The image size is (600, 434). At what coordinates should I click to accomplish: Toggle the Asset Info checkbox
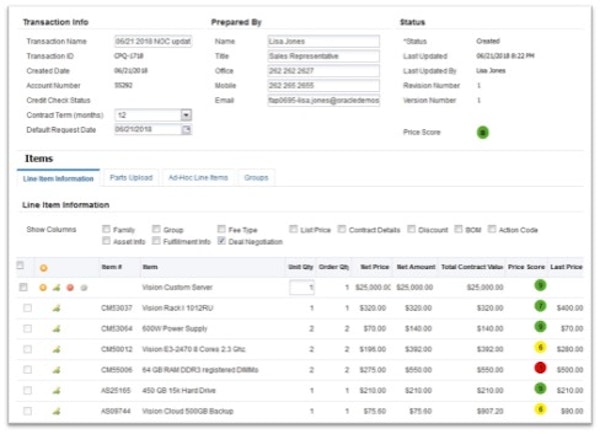pyautogui.click(x=106, y=241)
